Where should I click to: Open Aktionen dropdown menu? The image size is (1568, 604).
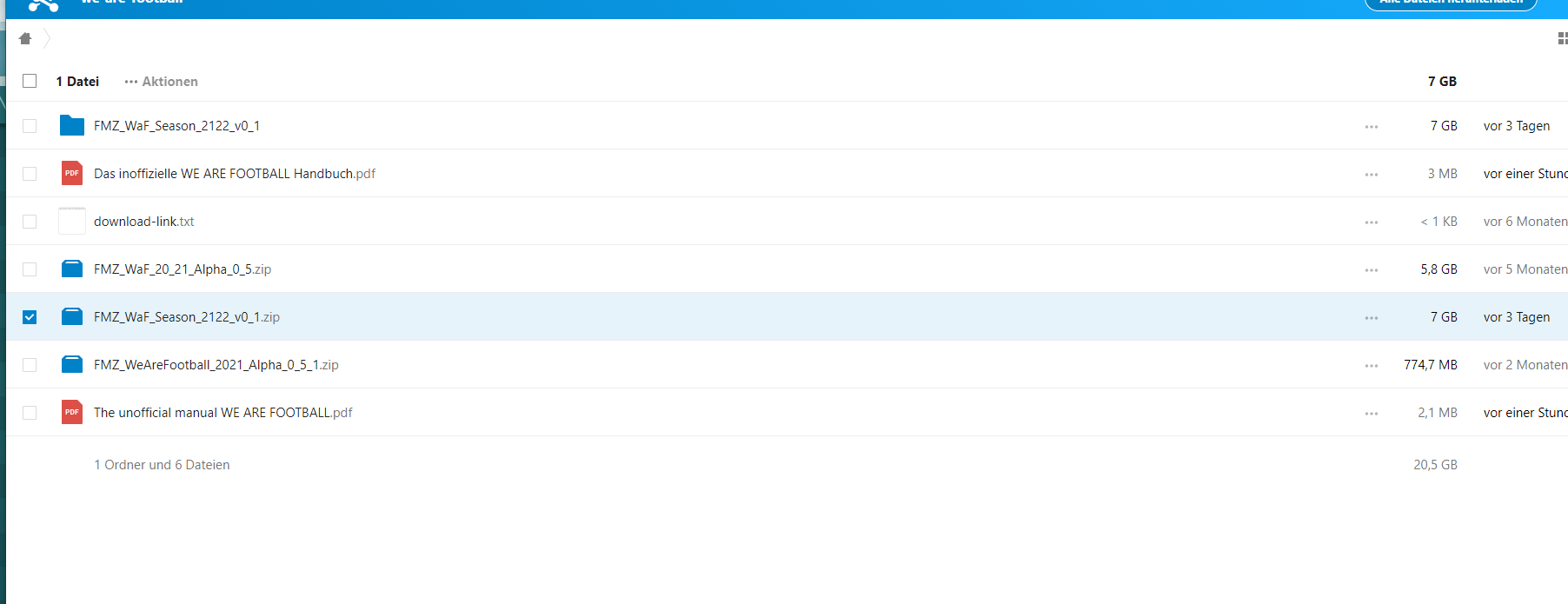point(162,82)
